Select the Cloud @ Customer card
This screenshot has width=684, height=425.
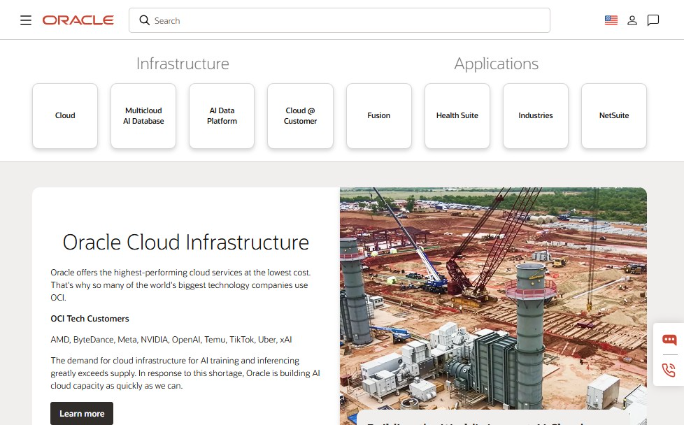301,116
